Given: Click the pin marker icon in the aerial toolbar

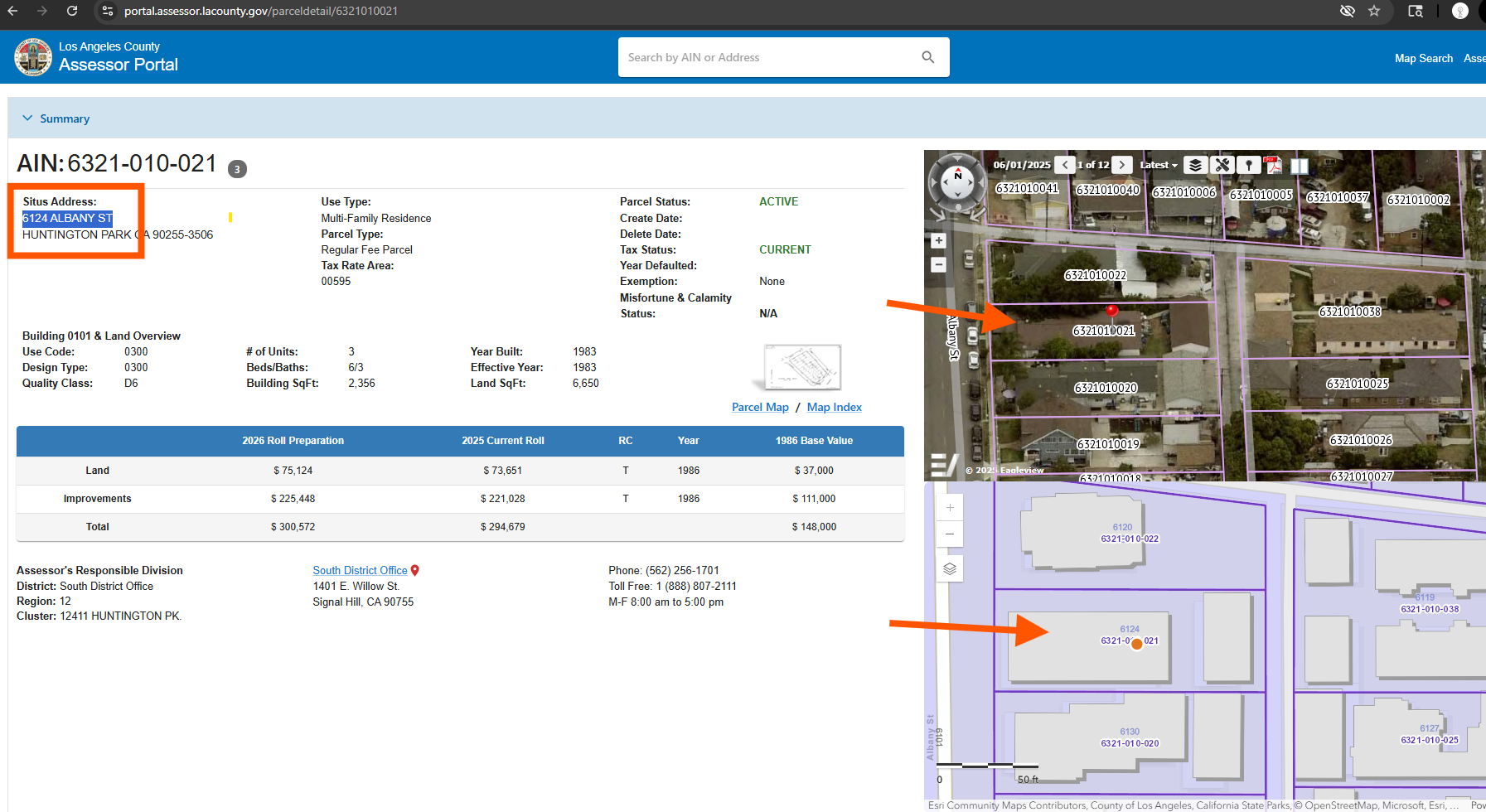Looking at the screenshot, I should [x=1248, y=165].
